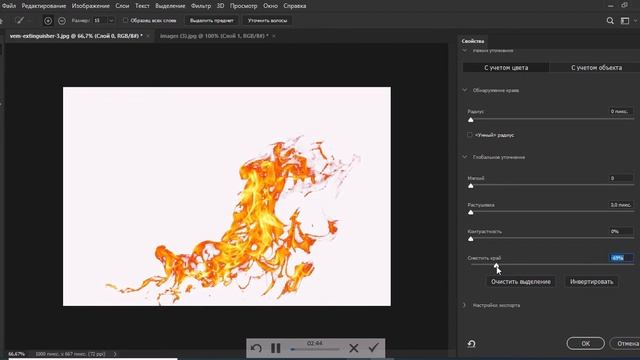Switch to images (3).jpg document tab
The image size is (640, 360).
click(214, 36)
